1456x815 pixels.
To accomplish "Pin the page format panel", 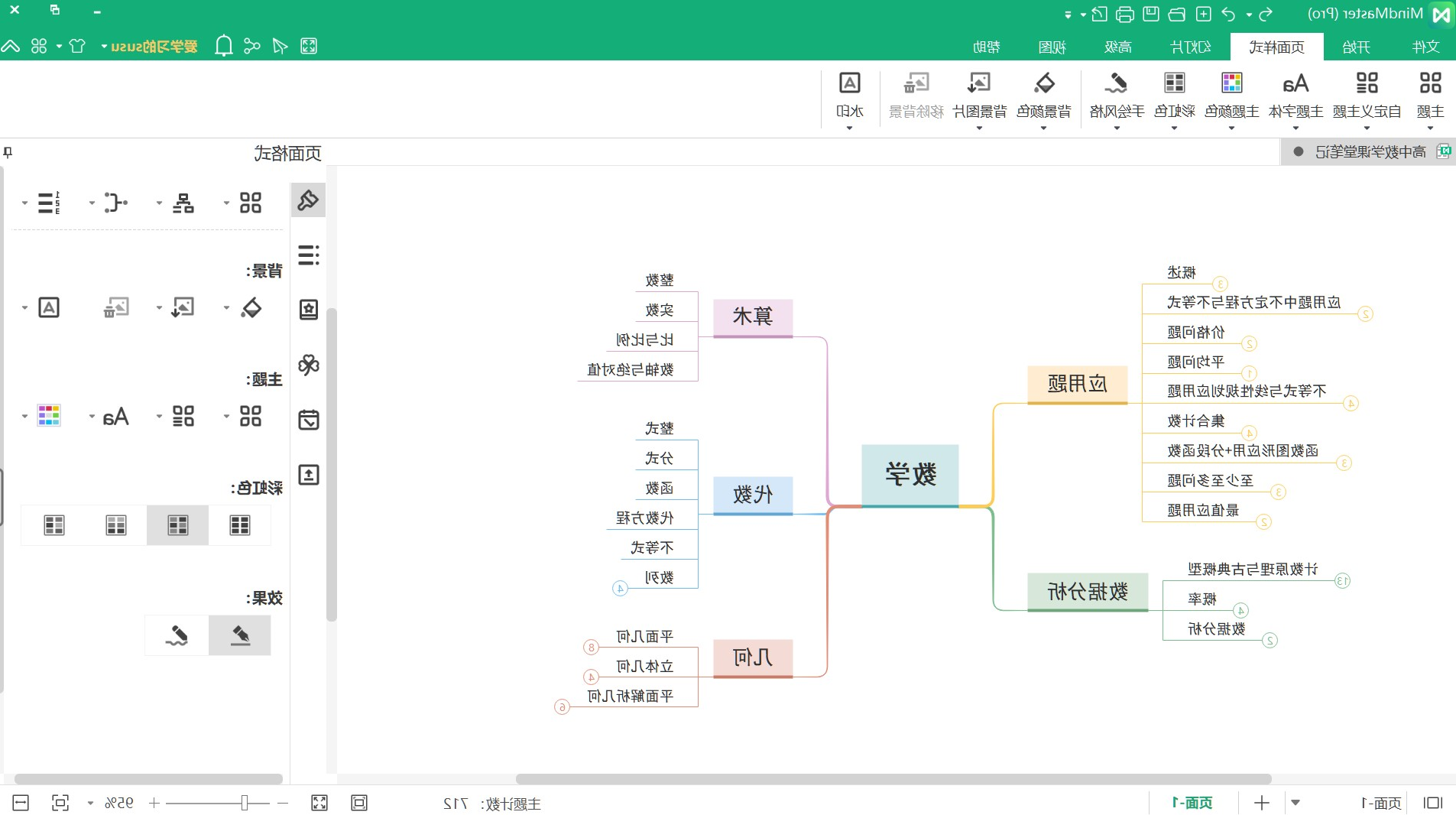I will (8, 152).
